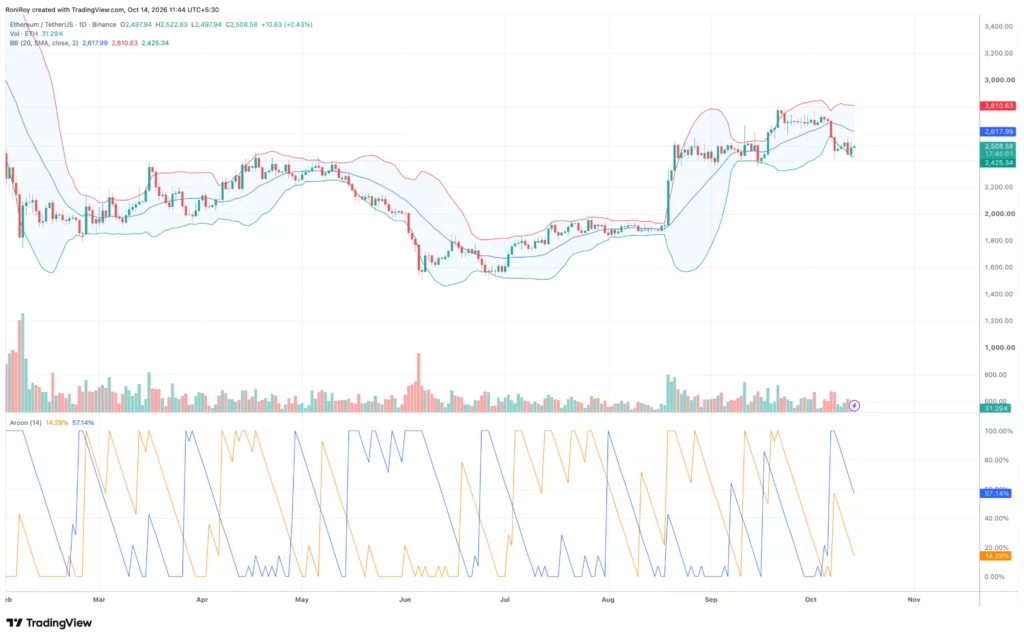Click the open value O2,497.94
Viewport: 1024px width, 639px height.
[x=136, y=25]
